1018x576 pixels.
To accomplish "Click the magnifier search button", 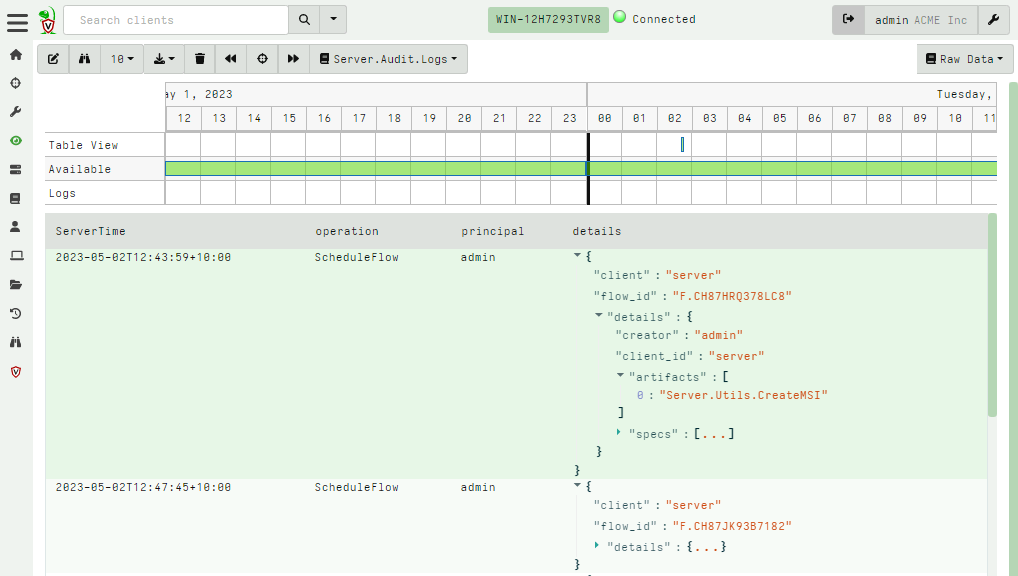I will (x=304, y=19).
